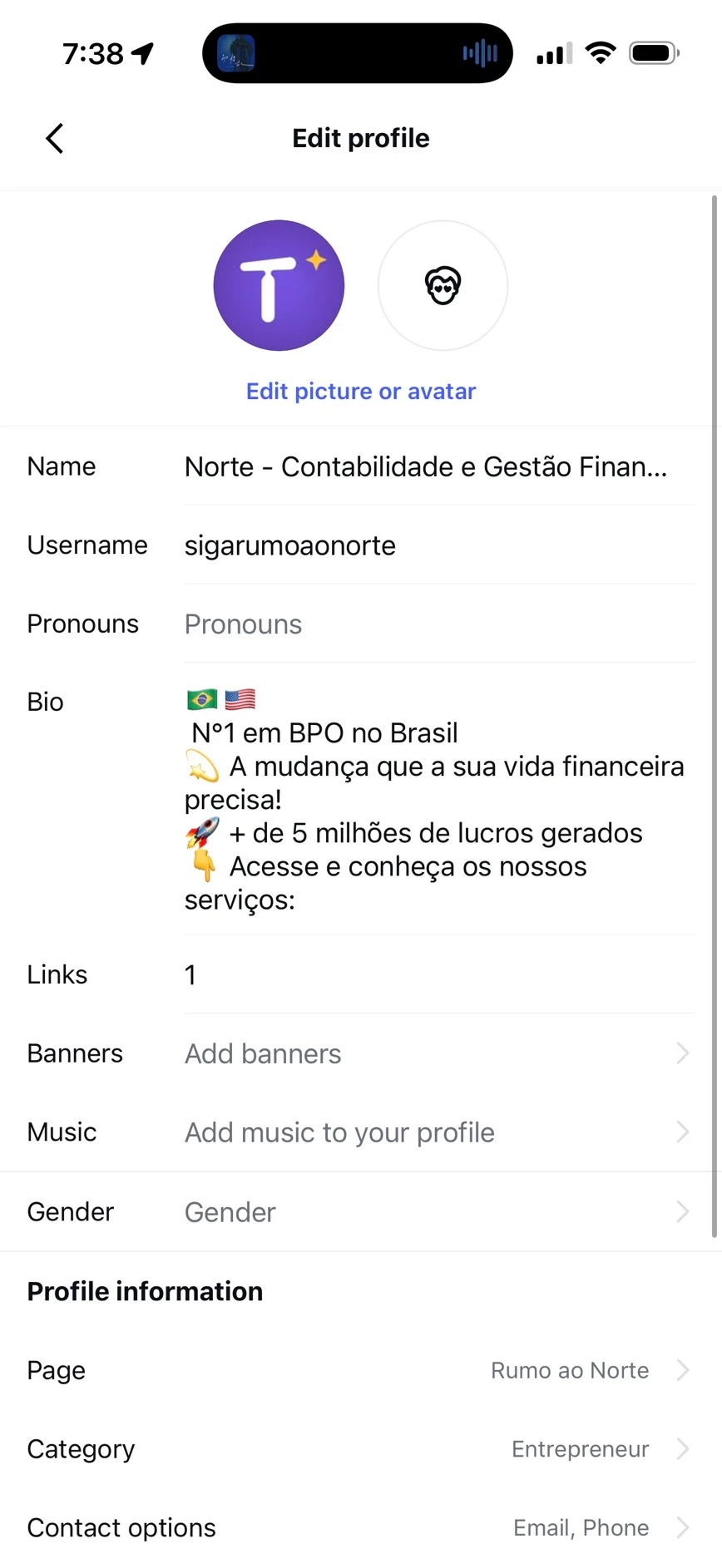The width and height of the screenshot is (722, 1568).
Task: Tap the now-playing album art in Dynamic Island
Action: point(236,54)
